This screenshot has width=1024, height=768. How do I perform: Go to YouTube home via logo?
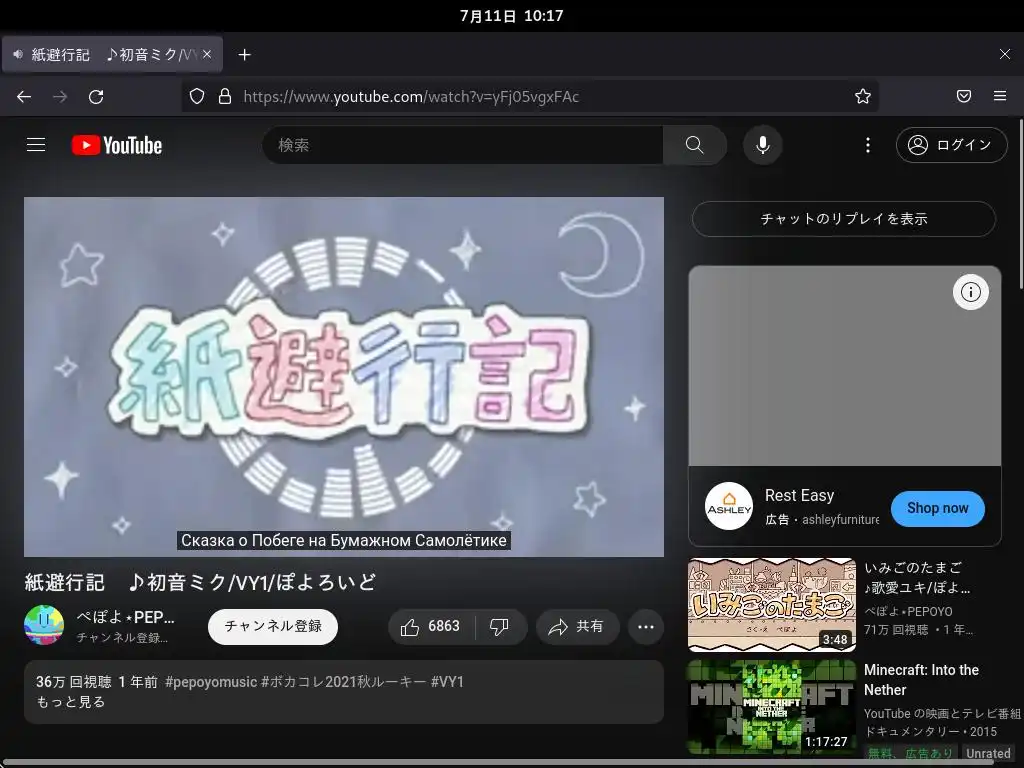(117, 145)
